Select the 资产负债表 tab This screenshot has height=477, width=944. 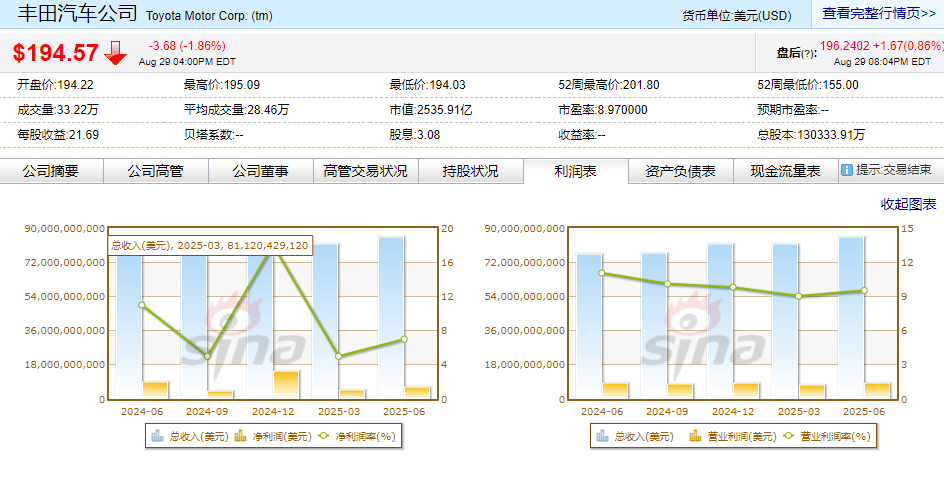point(680,171)
